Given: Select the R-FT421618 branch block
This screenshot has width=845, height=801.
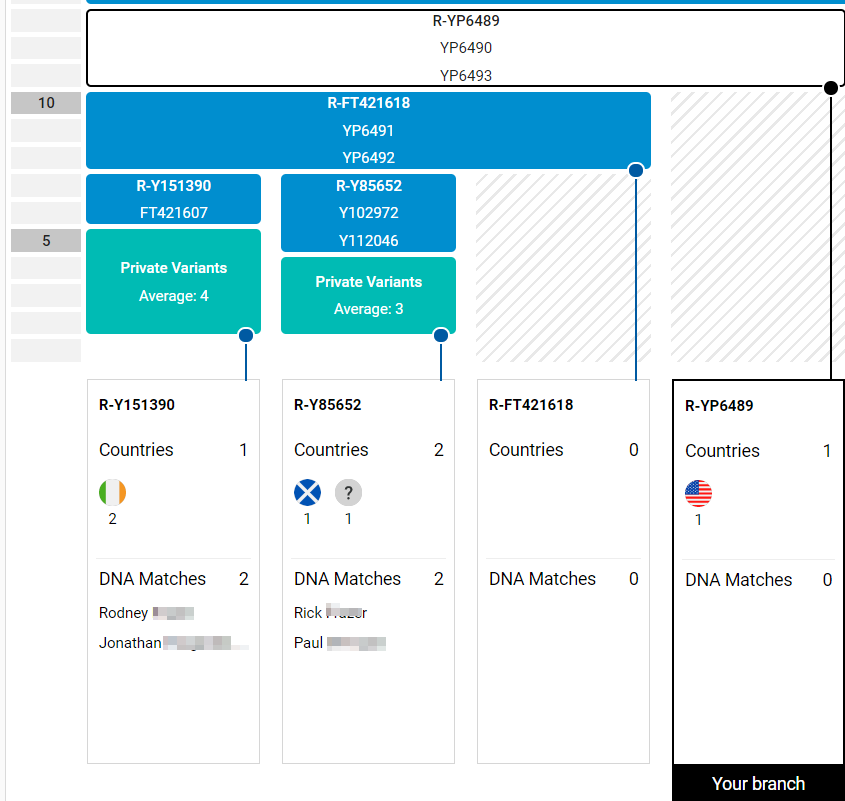Looking at the screenshot, I should coord(368,130).
